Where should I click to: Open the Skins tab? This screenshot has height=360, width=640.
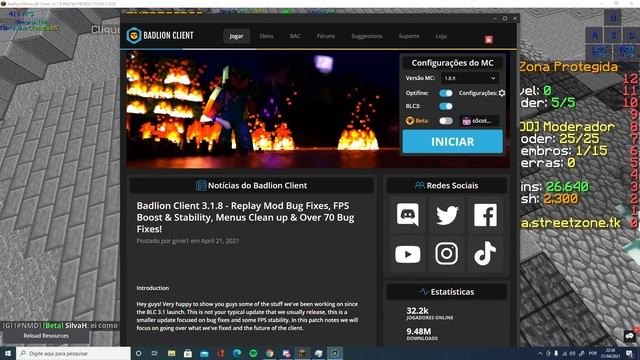[266, 36]
